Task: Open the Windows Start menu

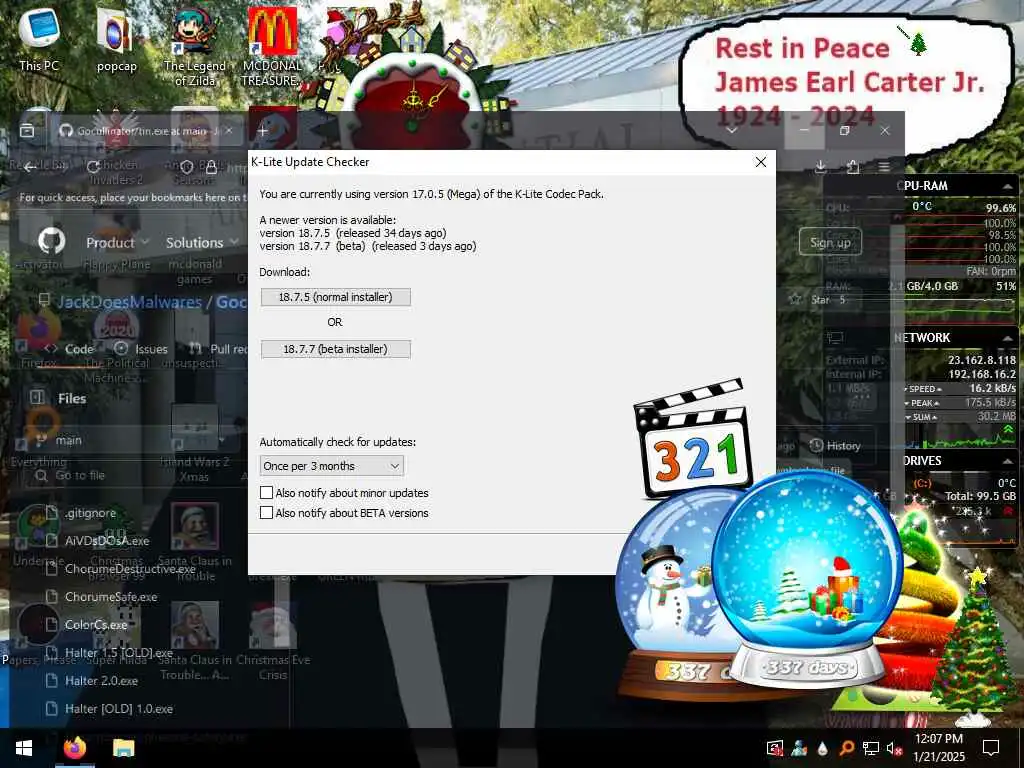Action: coord(24,748)
